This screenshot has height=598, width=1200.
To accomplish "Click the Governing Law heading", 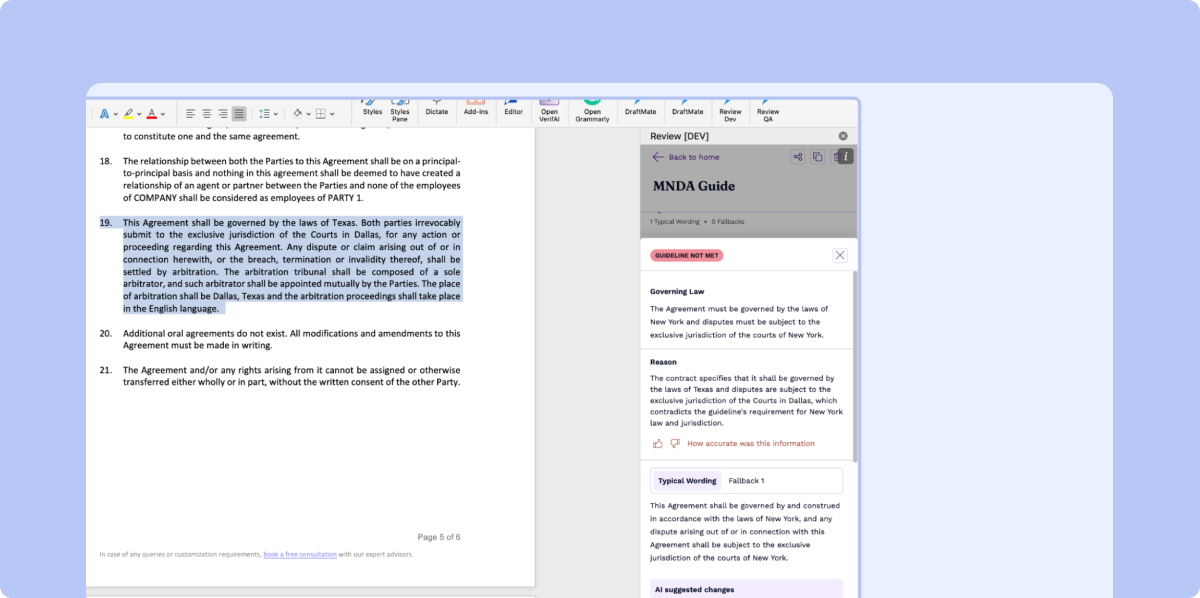I will pos(677,291).
